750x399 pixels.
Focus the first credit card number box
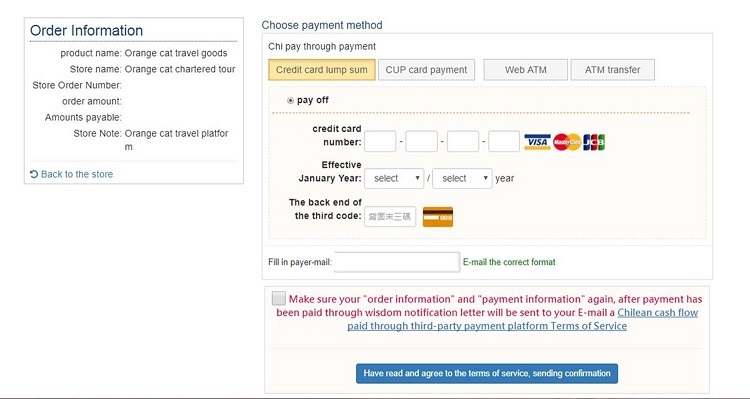[380, 142]
